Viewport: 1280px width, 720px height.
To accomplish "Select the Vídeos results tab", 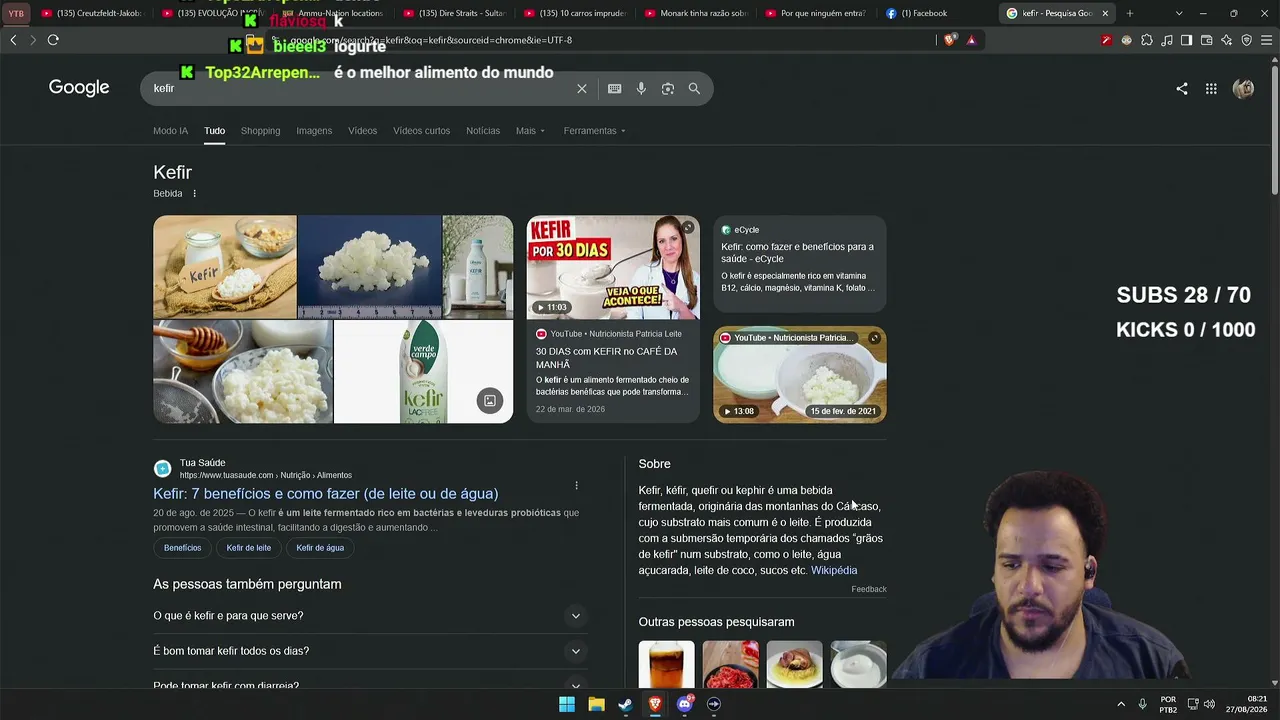I will [x=362, y=131].
